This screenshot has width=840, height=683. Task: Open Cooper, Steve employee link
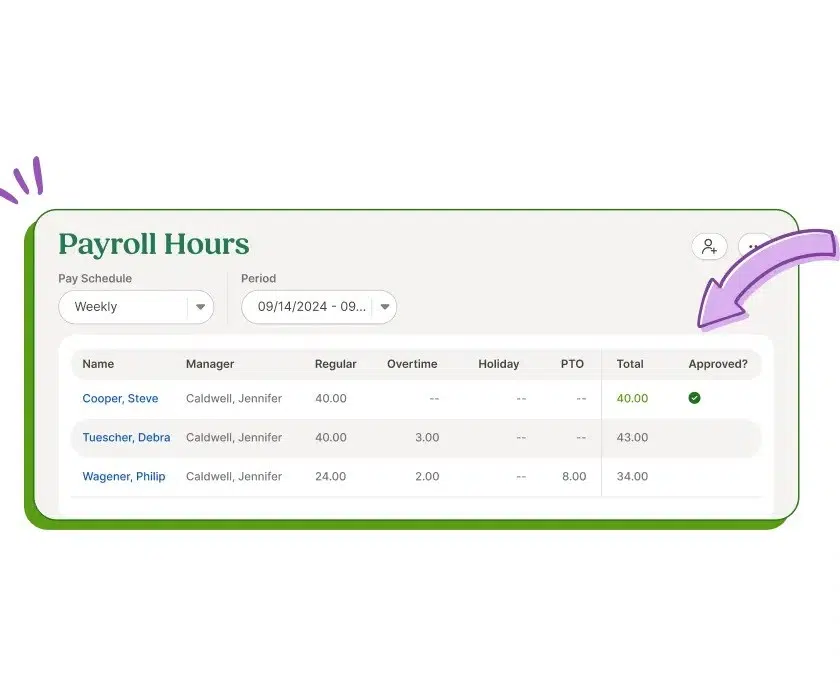point(120,398)
